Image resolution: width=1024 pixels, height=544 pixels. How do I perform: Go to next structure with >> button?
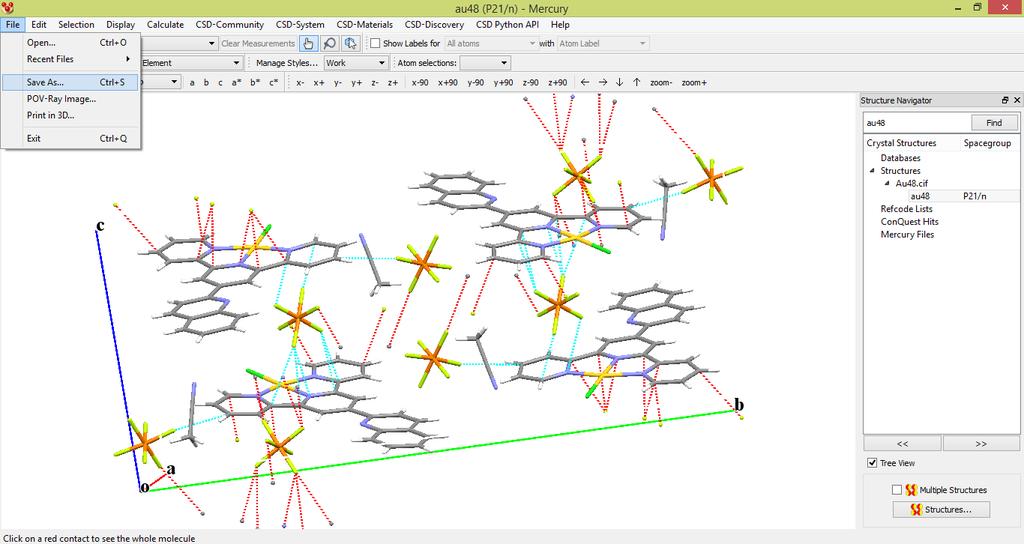coord(981,443)
